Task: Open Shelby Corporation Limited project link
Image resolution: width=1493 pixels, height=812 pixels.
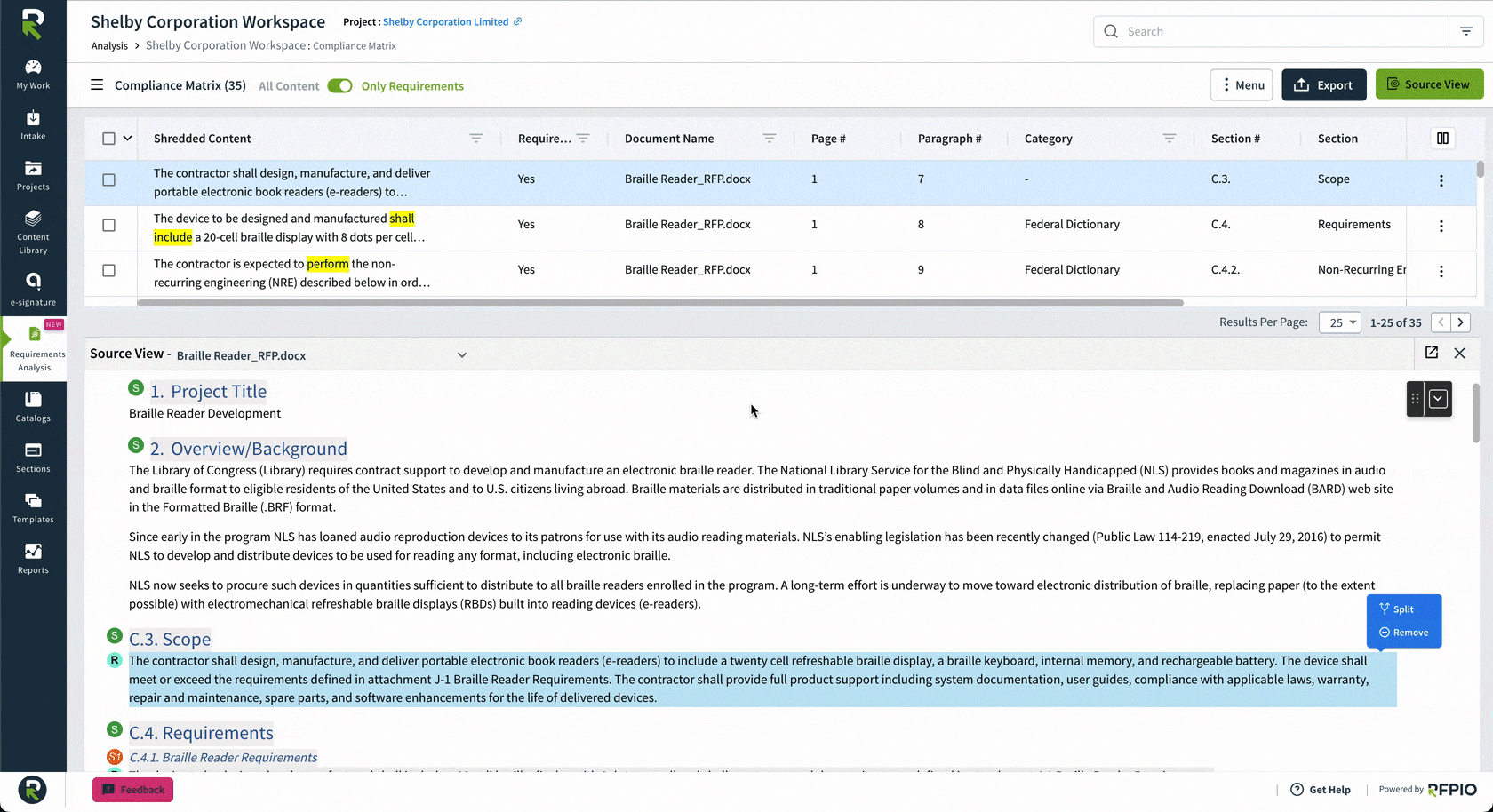Action: click(445, 21)
